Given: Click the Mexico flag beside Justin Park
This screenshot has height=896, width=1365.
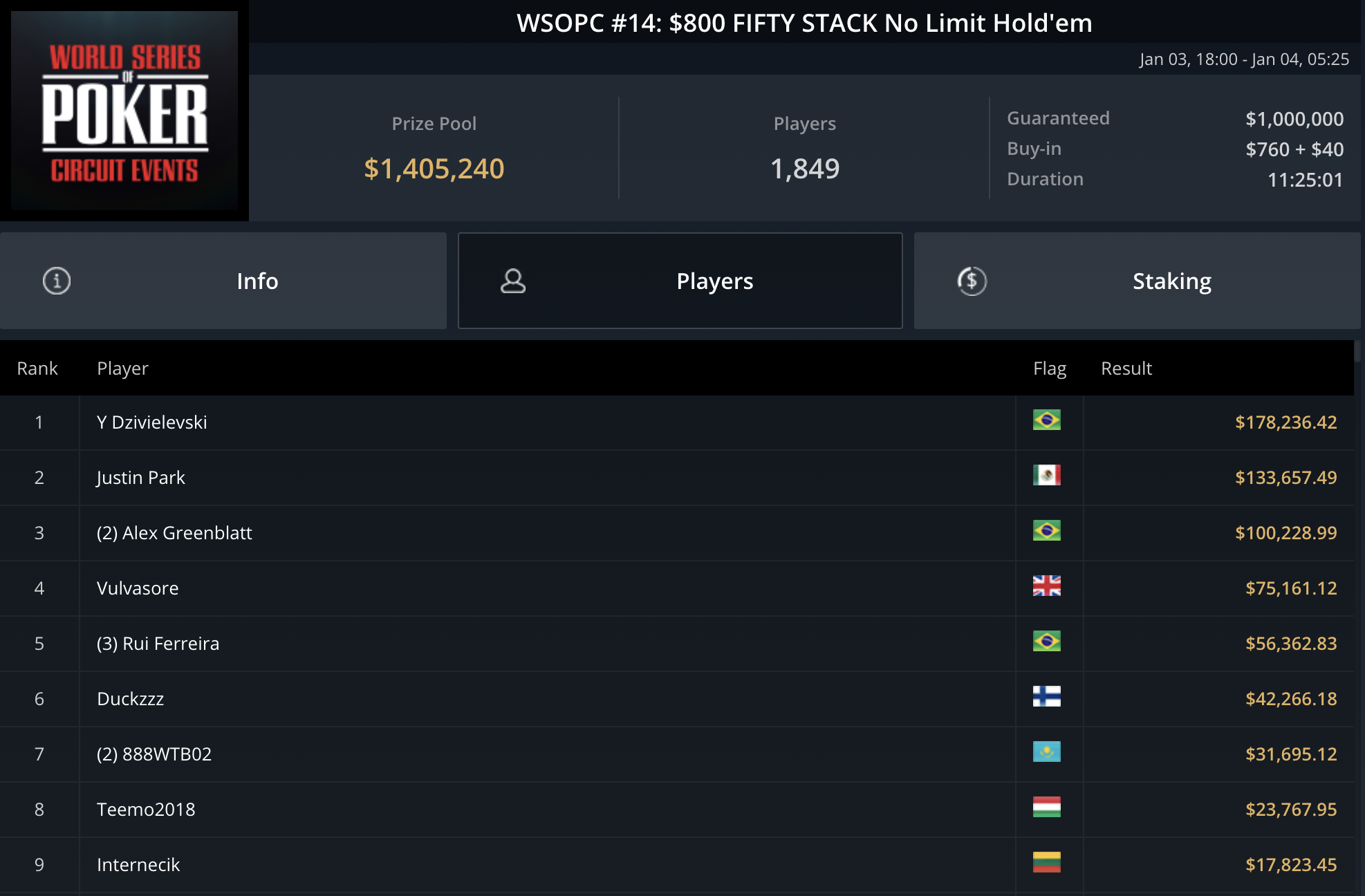Looking at the screenshot, I should pyautogui.click(x=1046, y=476).
